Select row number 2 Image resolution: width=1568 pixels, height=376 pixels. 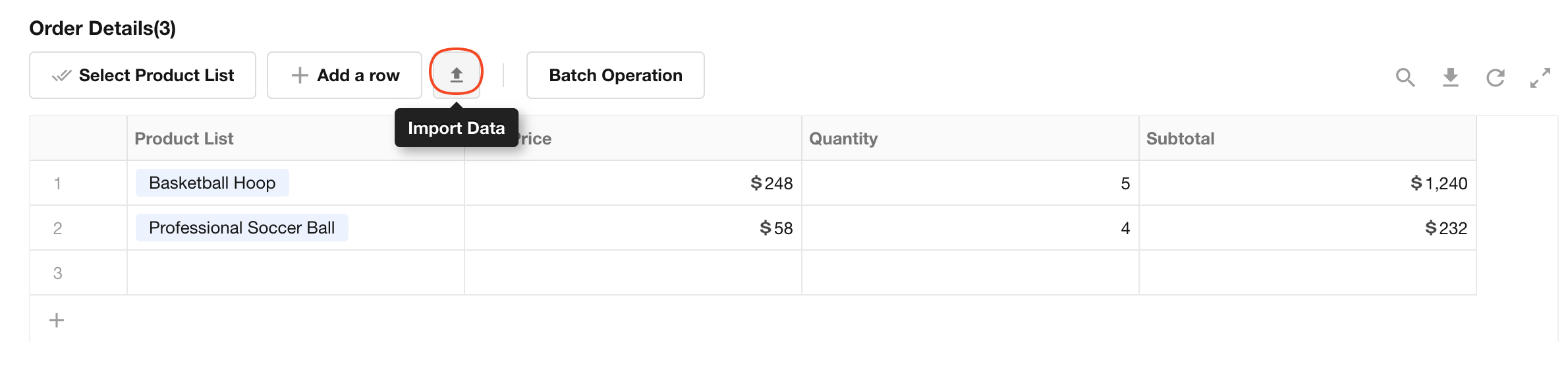pyautogui.click(x=58, y=228)
